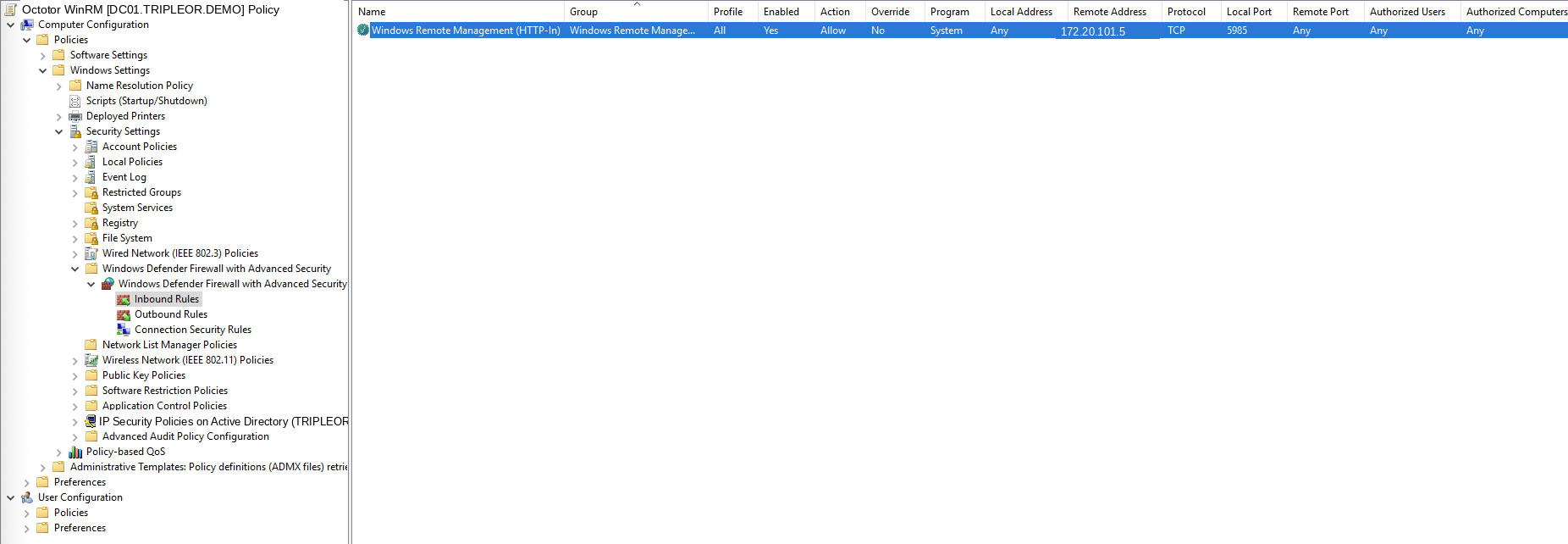Expand the Application Control Policies node
The height and width of the screenshot is (544, 1568).
[x=75, y=407]
